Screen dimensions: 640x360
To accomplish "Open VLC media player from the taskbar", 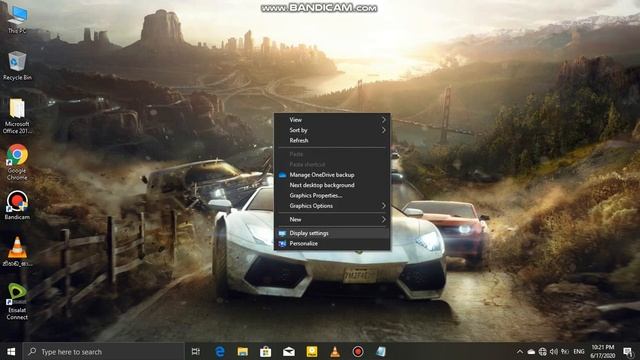I will coord(335,351).
